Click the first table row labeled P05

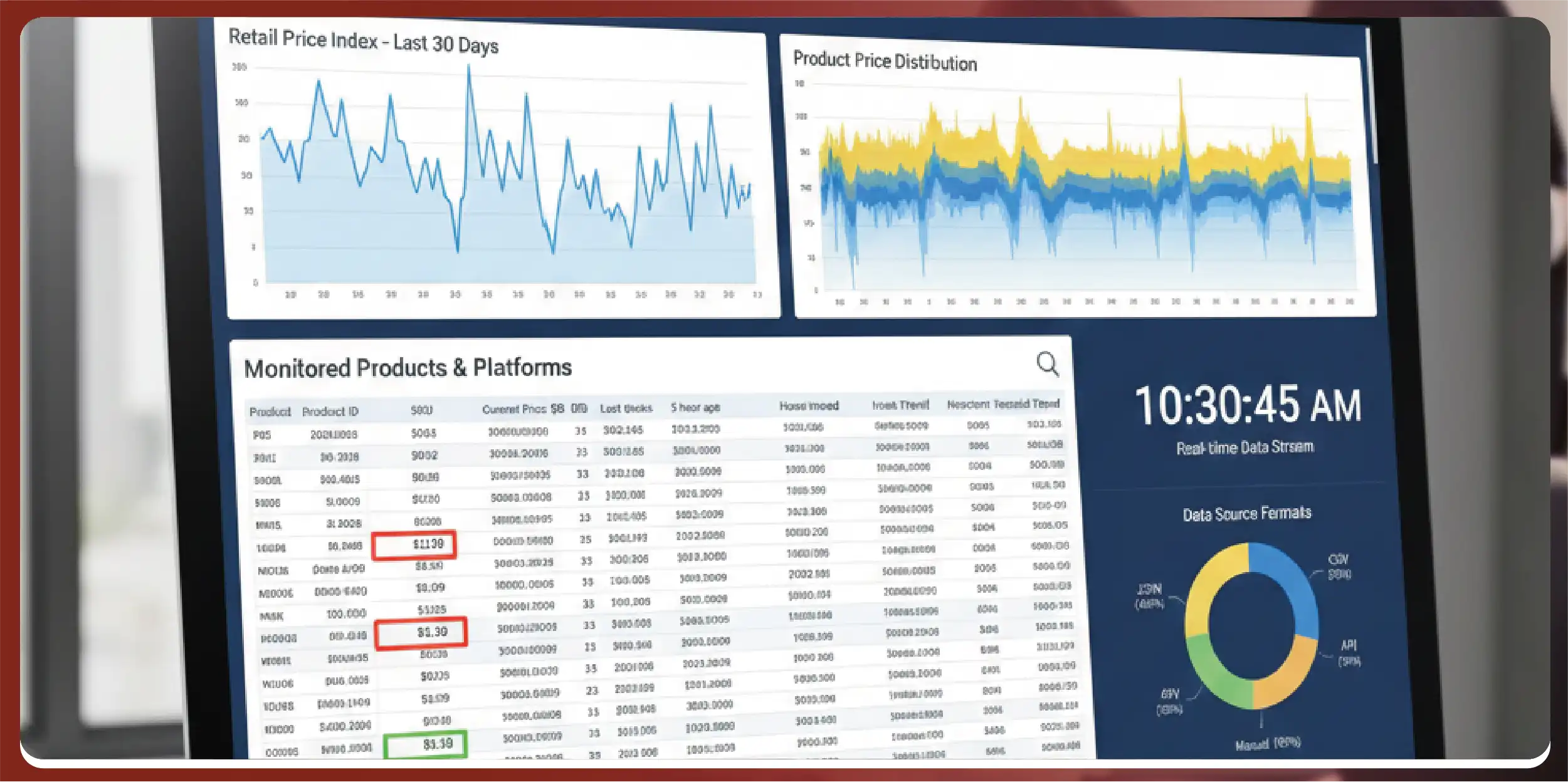point(261,435)
